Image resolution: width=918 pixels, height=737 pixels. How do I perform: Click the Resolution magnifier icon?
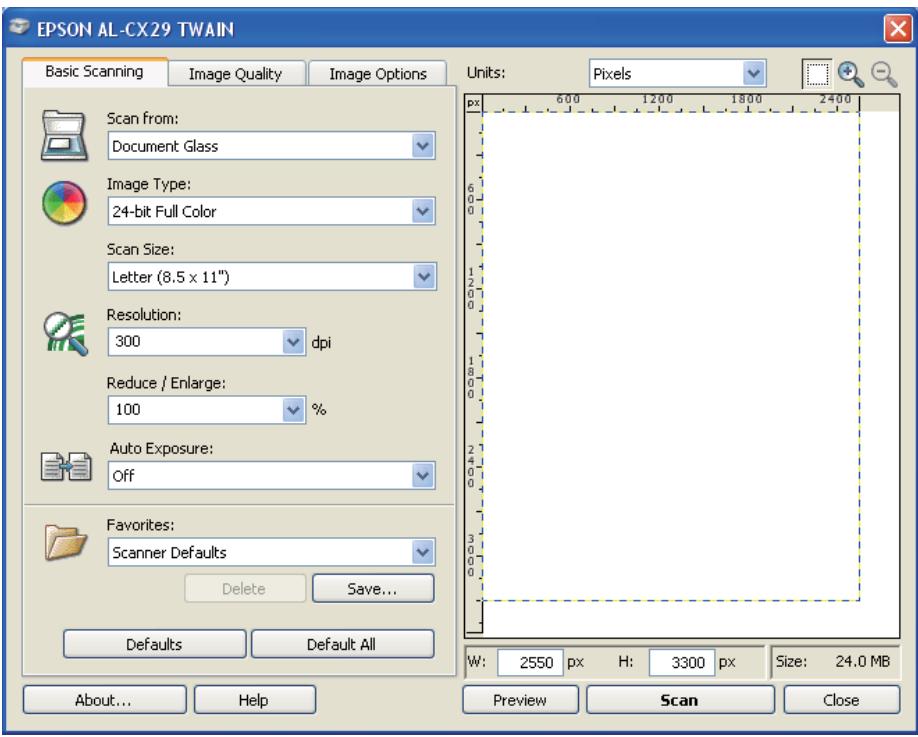pyautogui.click(x=66, y=334)
